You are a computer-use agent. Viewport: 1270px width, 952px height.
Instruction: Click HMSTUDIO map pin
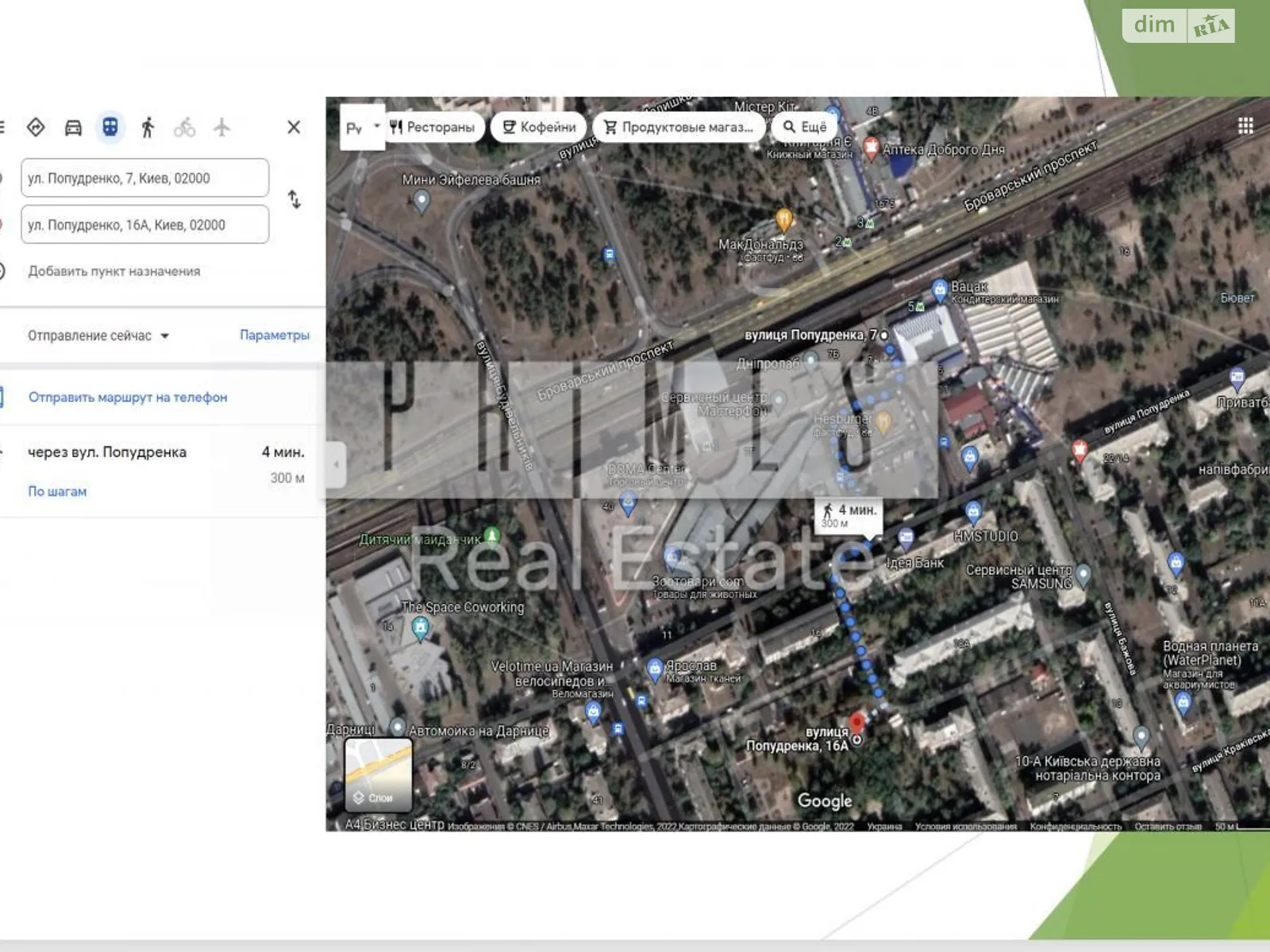[x=974, y=512]
